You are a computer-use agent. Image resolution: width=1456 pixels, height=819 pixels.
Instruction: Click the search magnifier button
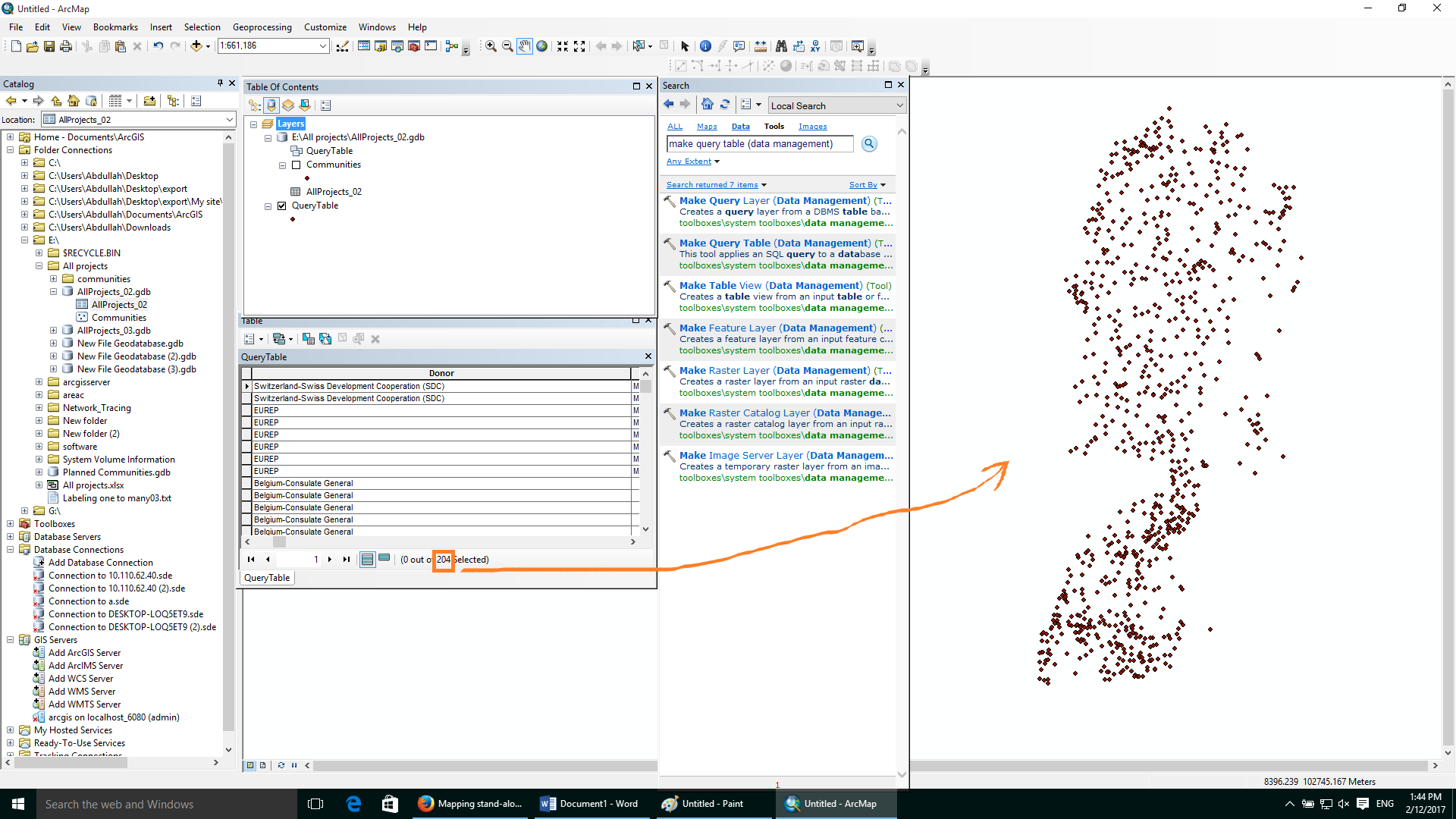(869, 144)
